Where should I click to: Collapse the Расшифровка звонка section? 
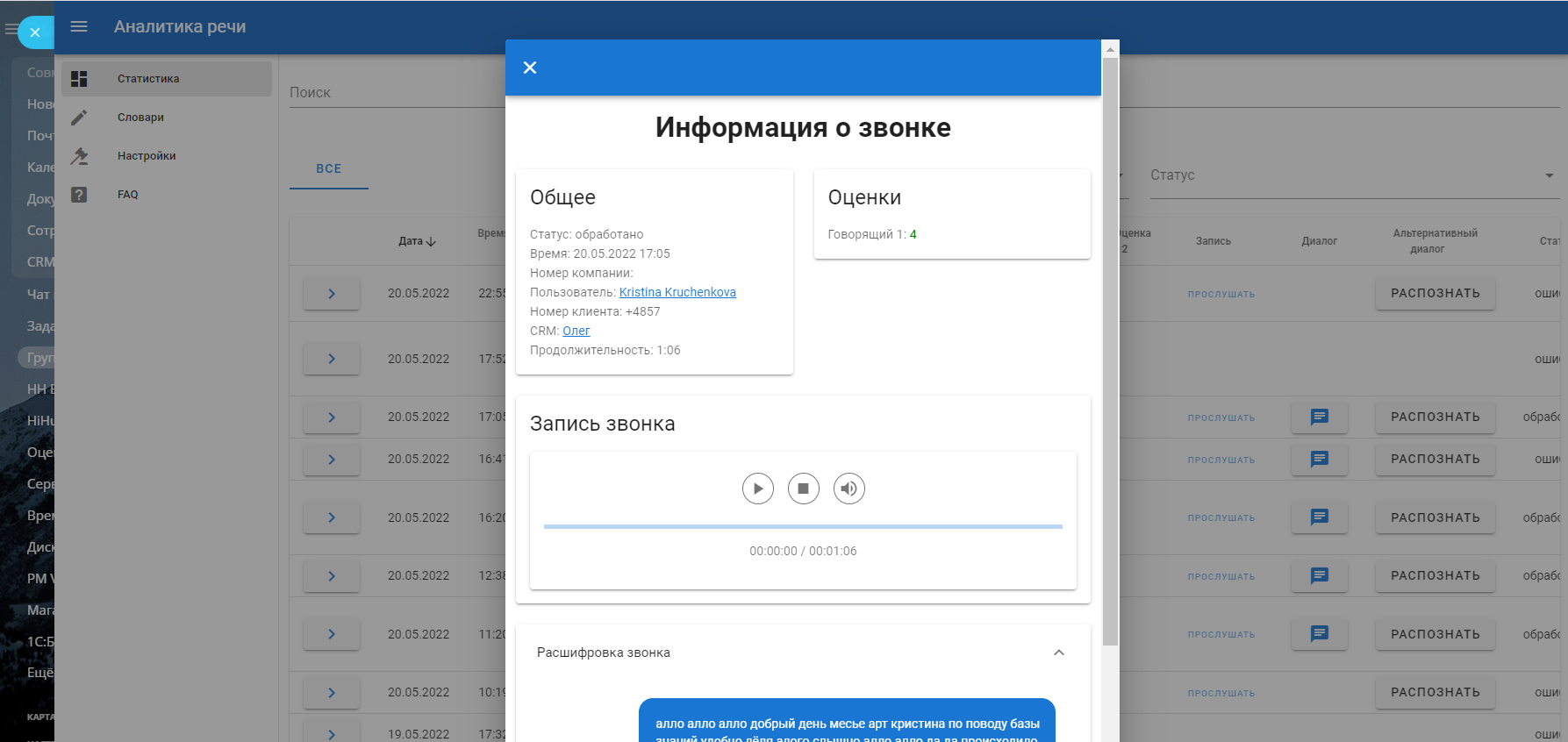coord(1058,653)
